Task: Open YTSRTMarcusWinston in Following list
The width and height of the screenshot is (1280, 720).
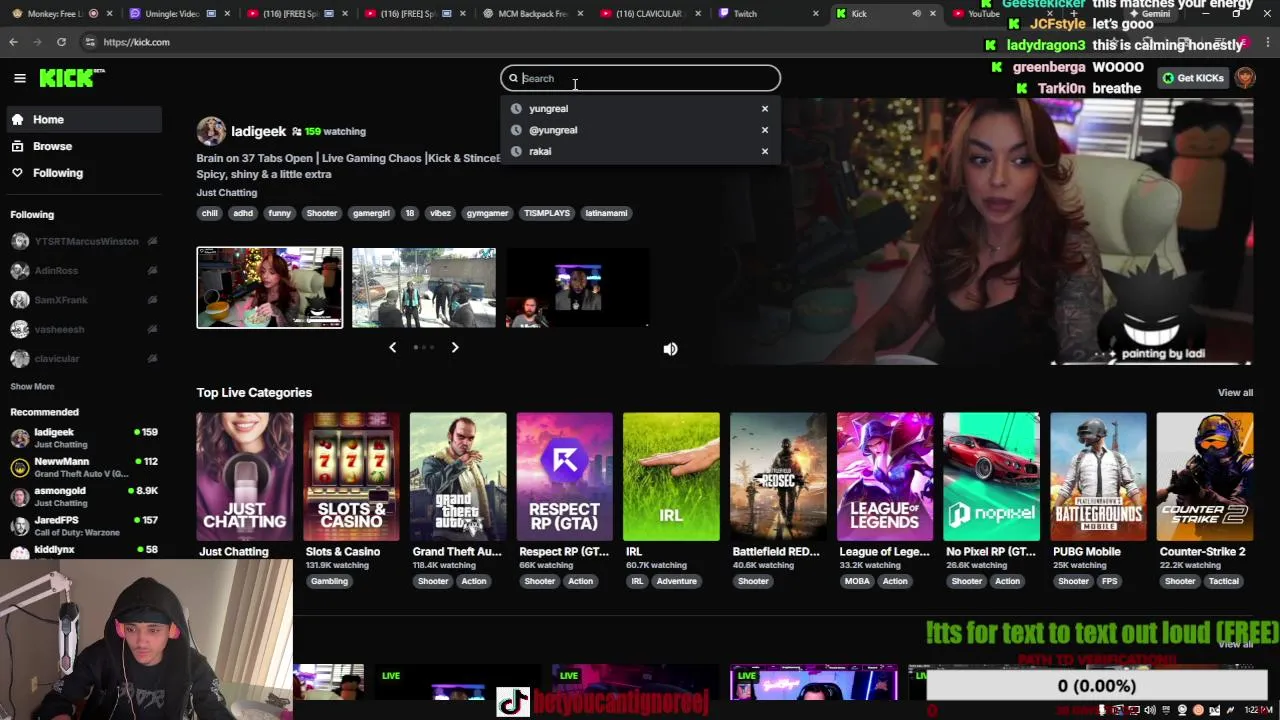Action: click(84, 241)
